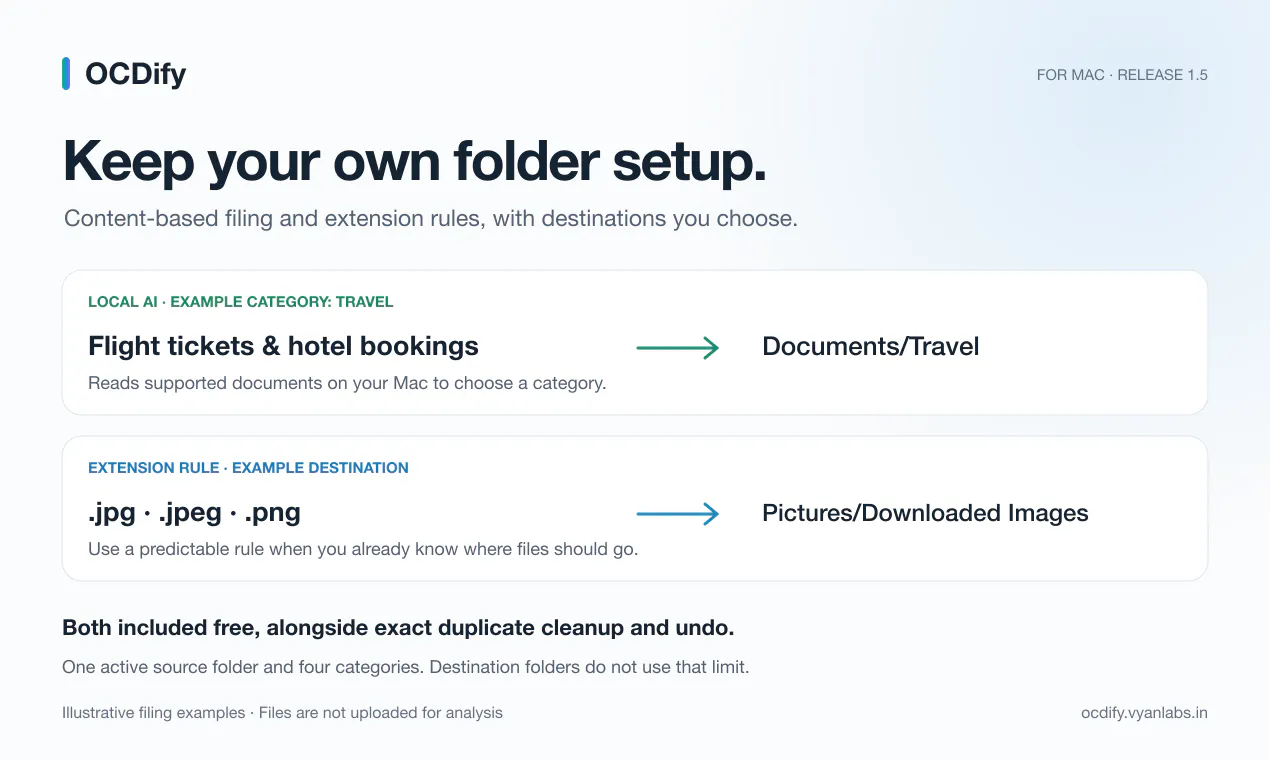This screenshot has width=1270, height=760.
Task: Select the "Documents/Travel" destination
Action: click(870, 347)
